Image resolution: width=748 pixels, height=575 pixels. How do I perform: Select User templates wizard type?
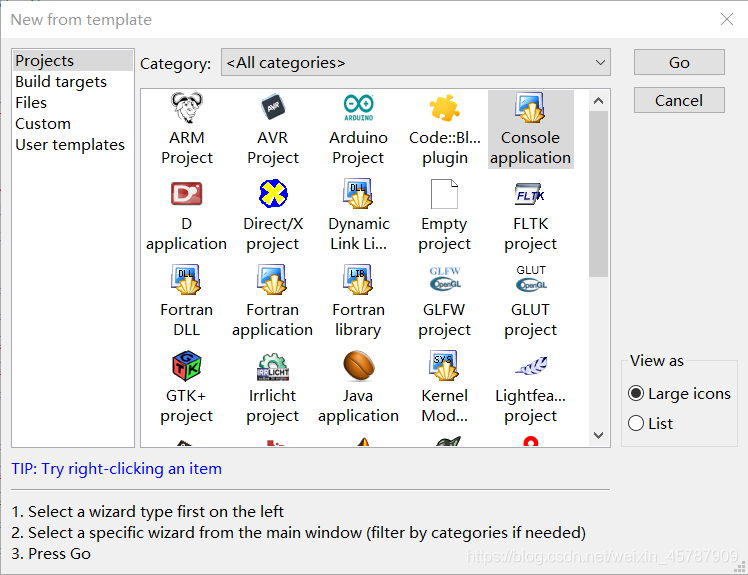tap(73, 145)
